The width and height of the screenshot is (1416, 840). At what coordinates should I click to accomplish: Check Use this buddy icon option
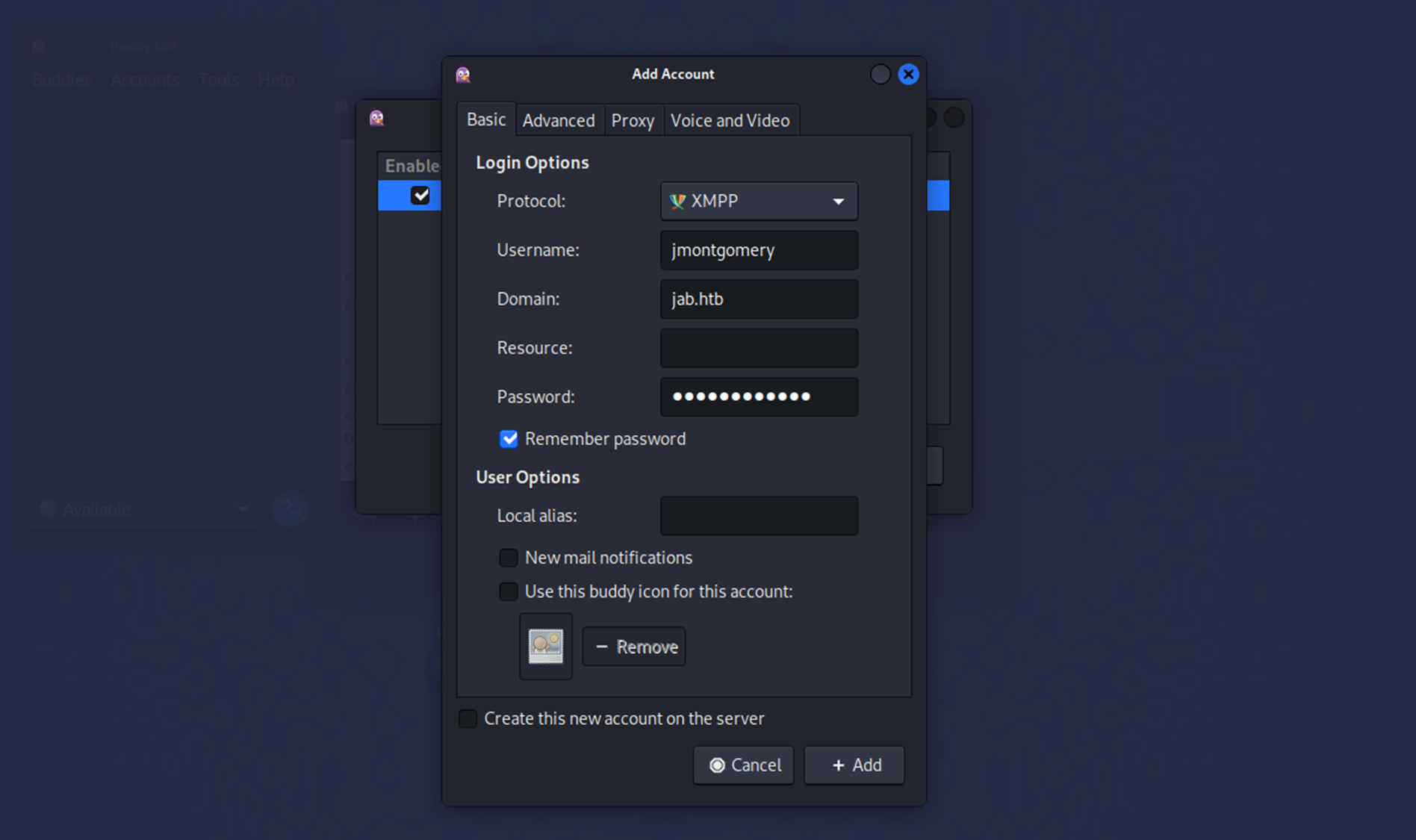click(509, 591)
